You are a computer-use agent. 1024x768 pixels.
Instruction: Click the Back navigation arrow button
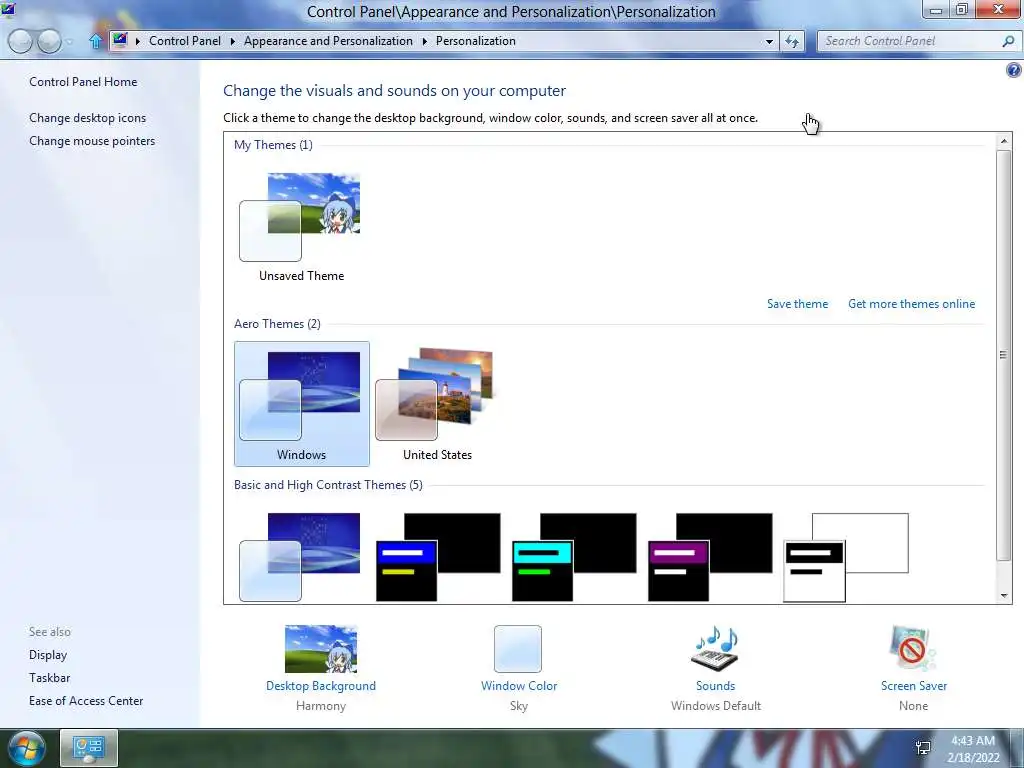20,41
